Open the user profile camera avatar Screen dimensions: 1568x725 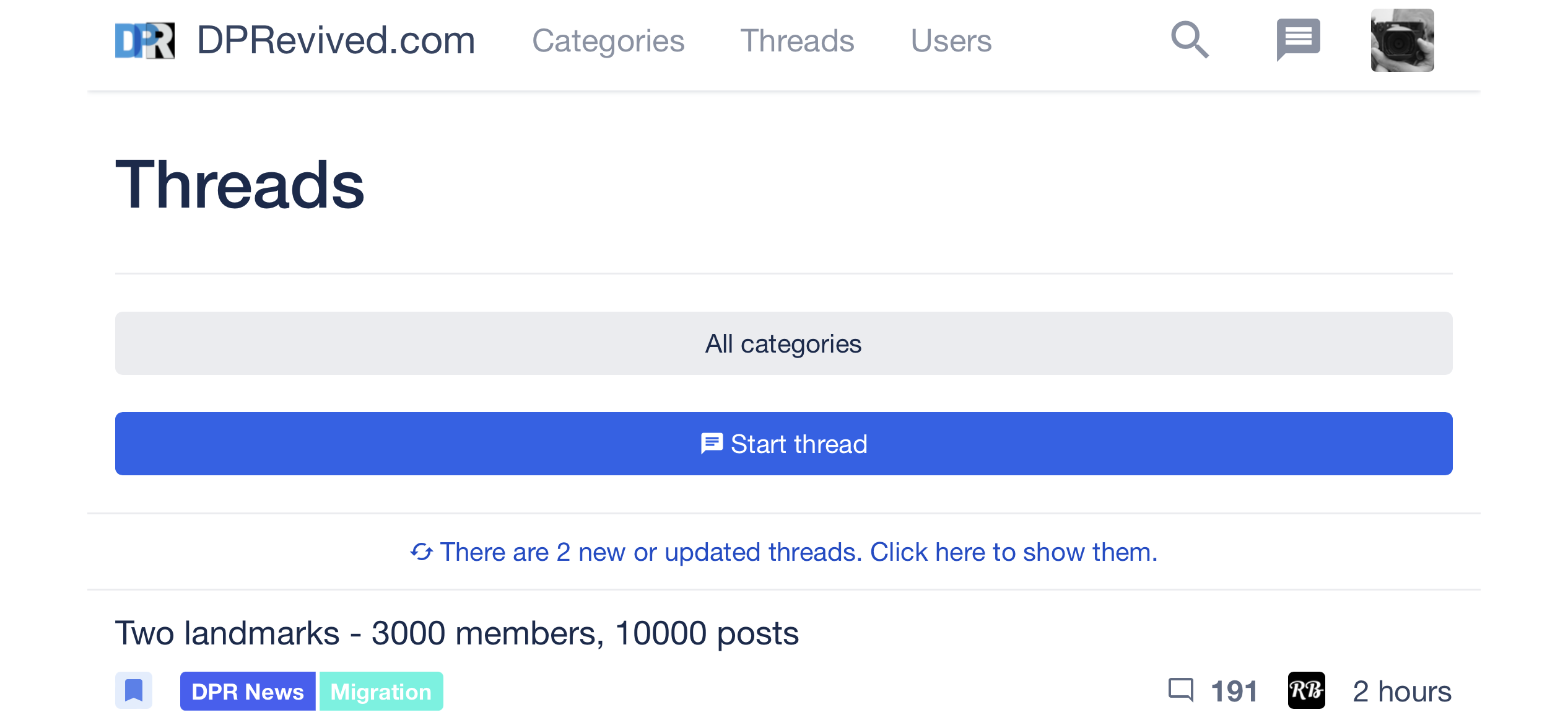1402,40
